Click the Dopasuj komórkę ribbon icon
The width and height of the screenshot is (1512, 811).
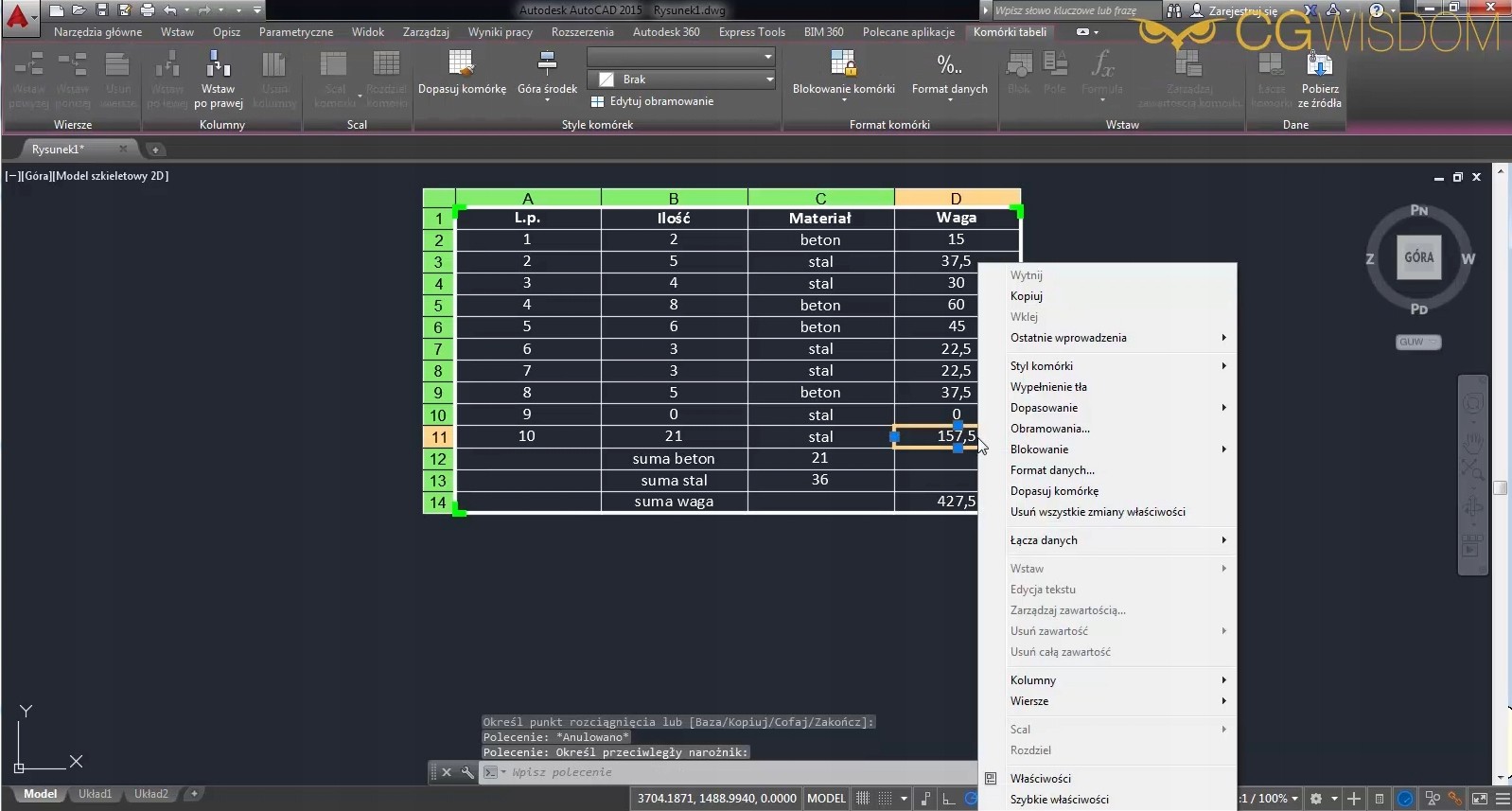[461, 65]
